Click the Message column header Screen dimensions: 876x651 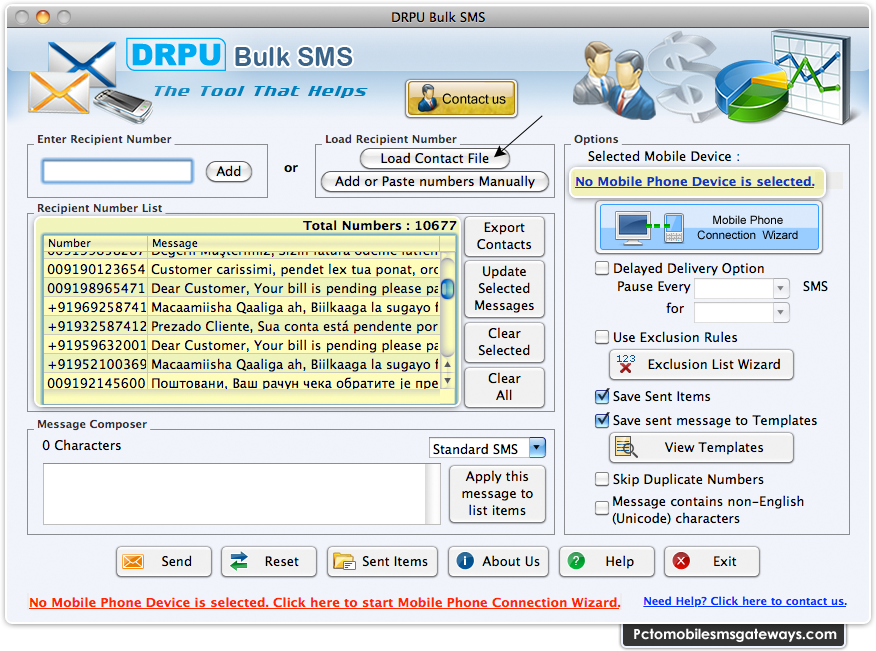(x=294, y=243)
